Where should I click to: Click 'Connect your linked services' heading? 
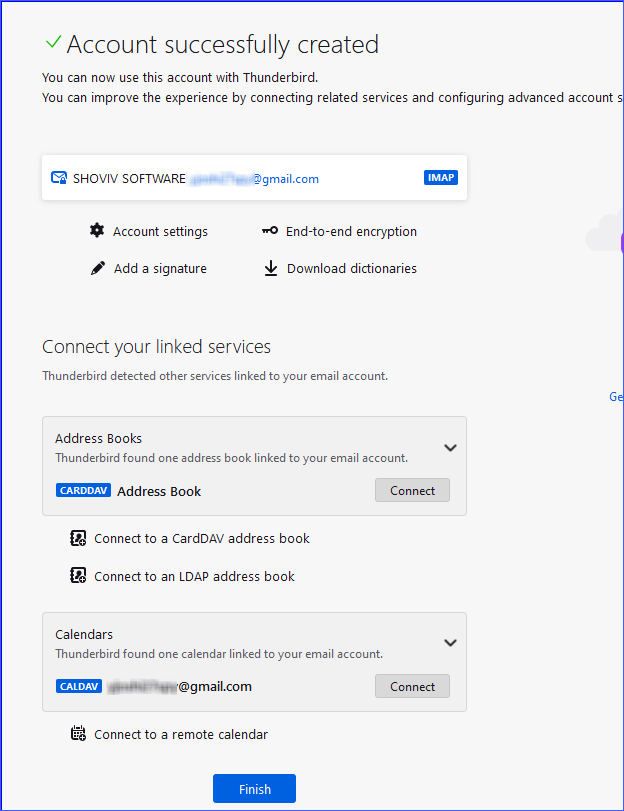click(x=156, y=347)
